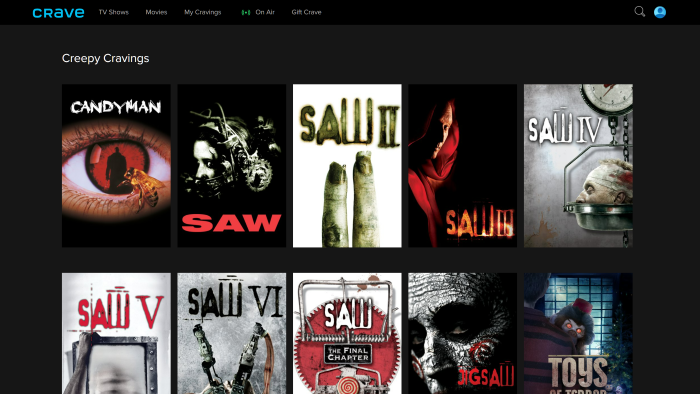Go to My Cravings

point(203,12)
